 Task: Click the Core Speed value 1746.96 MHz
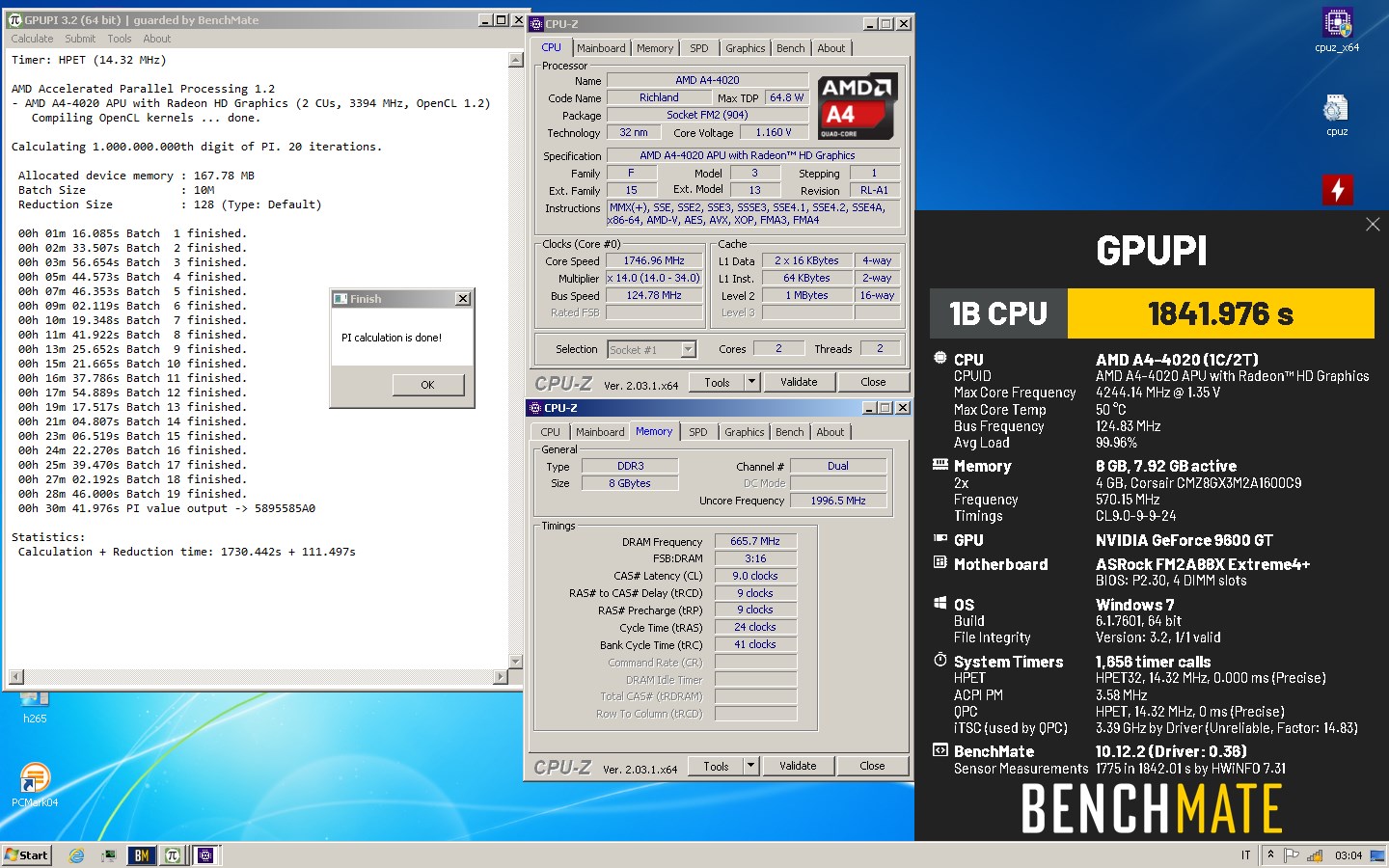(x=654, y=260)
